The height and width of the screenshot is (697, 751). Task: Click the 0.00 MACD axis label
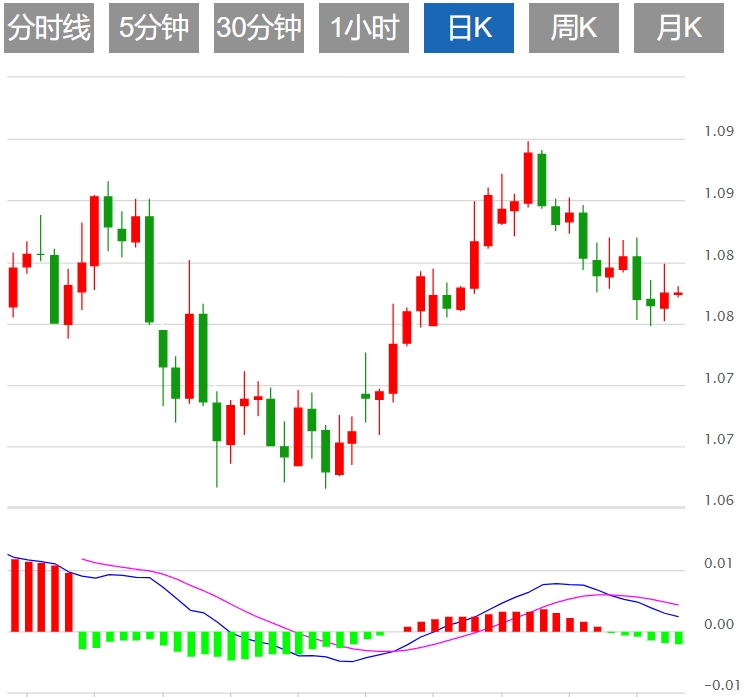click(x=718, y=624)
